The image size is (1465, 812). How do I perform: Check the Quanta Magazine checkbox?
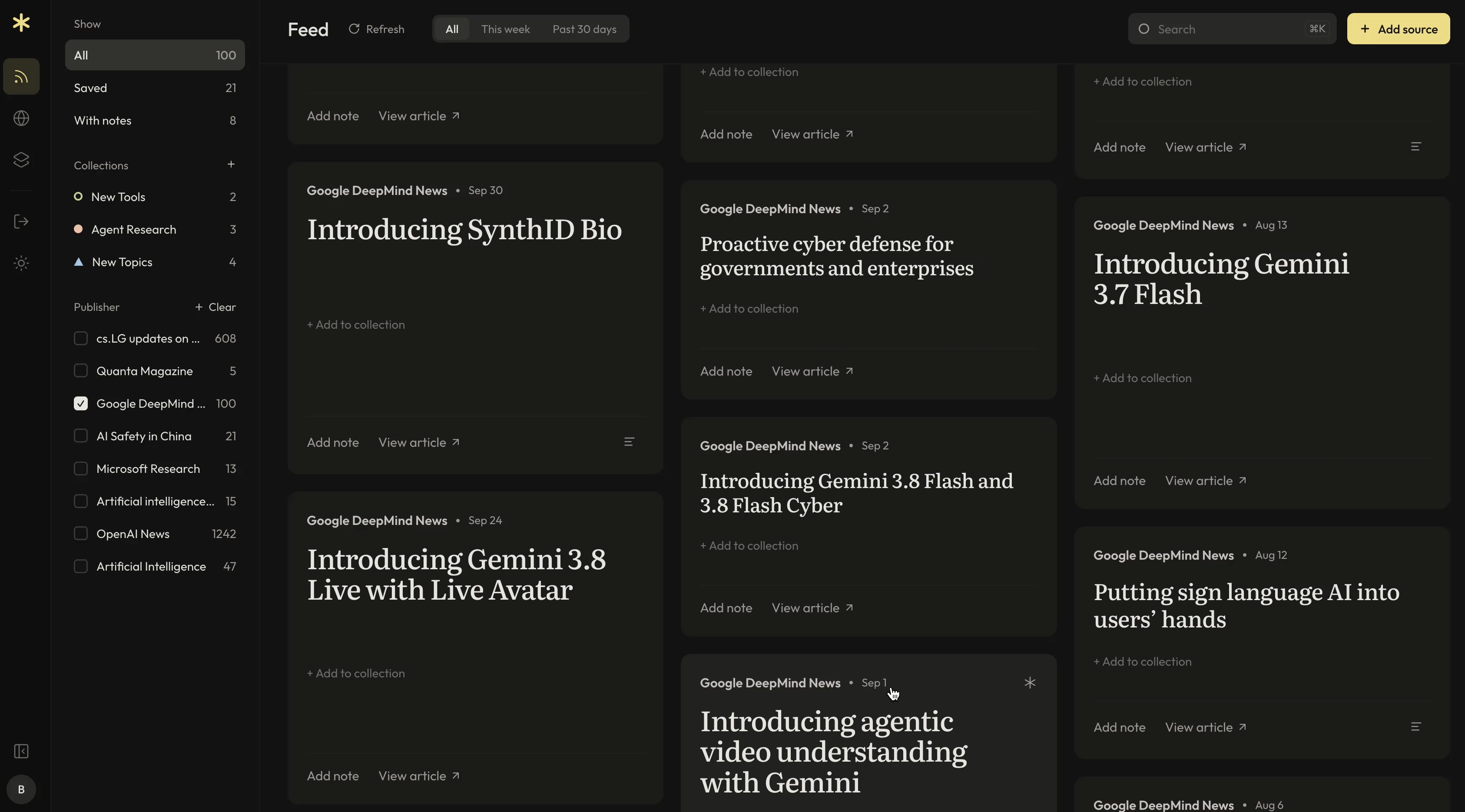tap(81, 371)
